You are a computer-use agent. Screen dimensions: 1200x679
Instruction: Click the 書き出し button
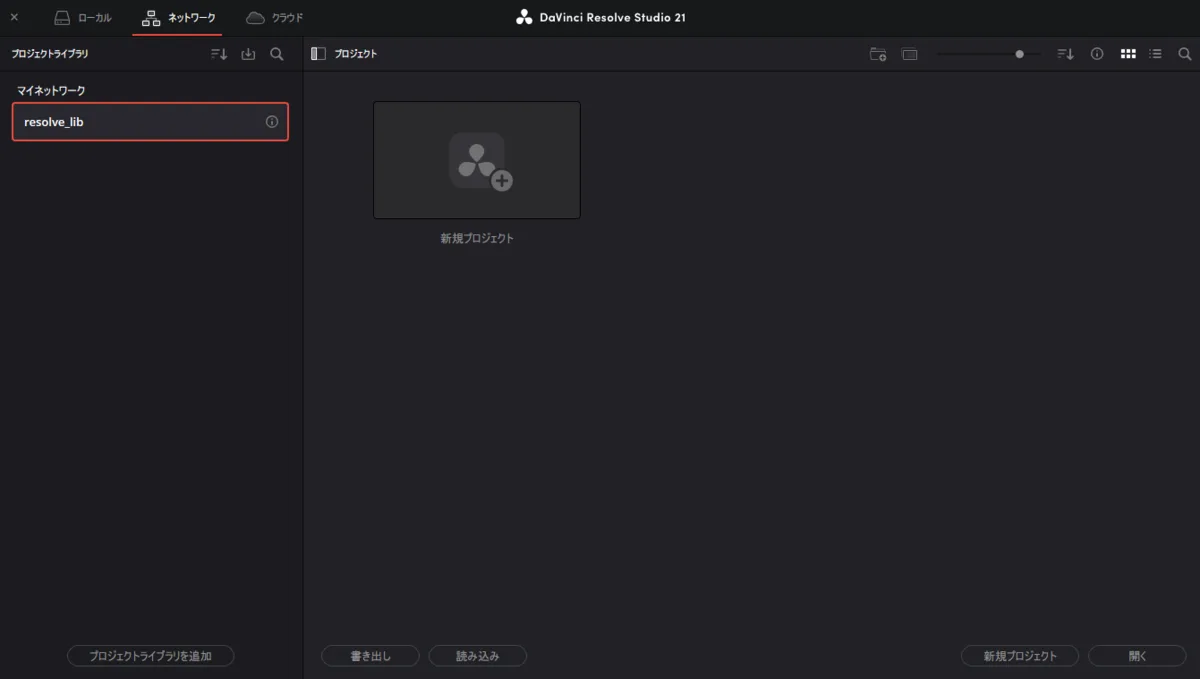[370, 656]
